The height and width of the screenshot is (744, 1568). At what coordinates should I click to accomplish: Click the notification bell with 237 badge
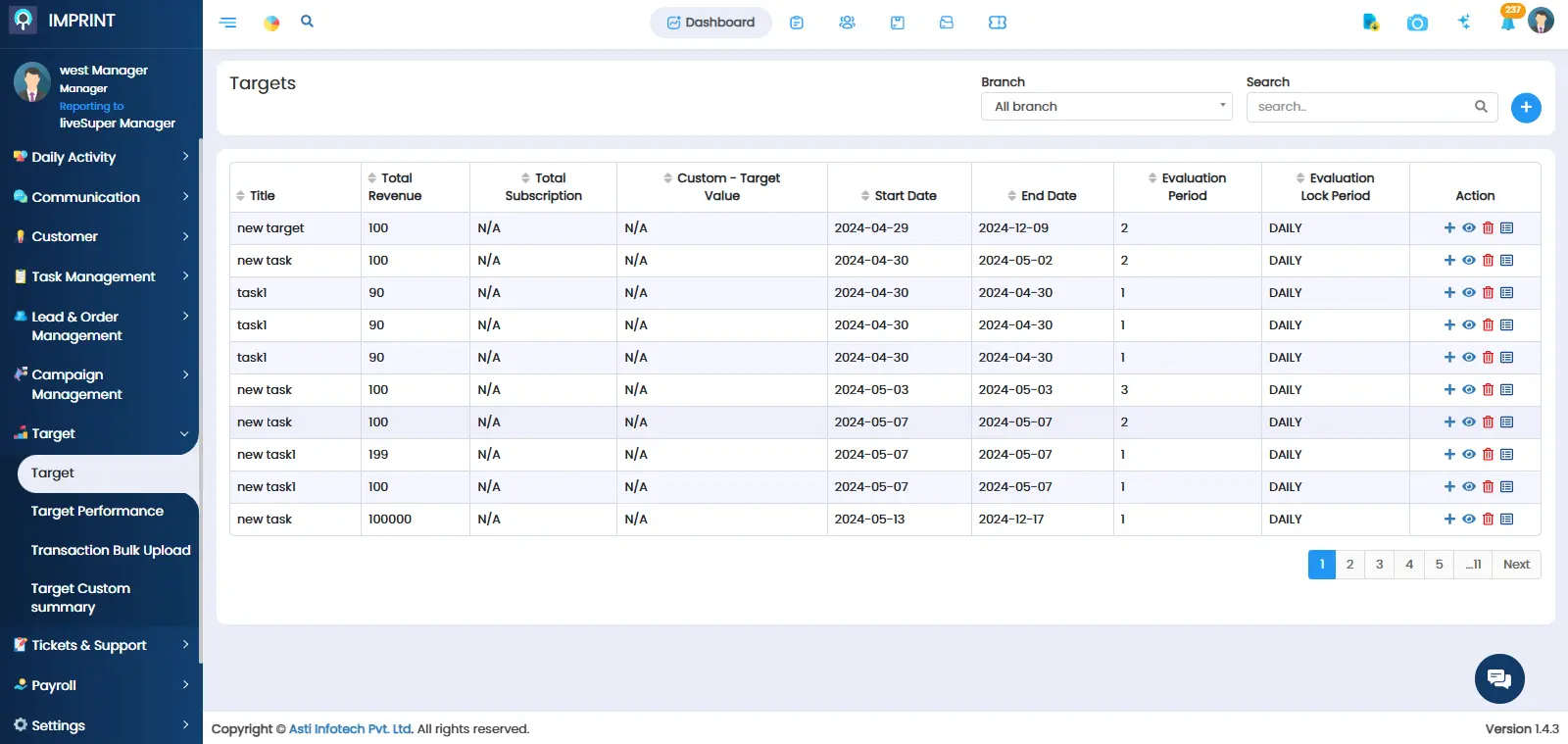point(1507,23)
